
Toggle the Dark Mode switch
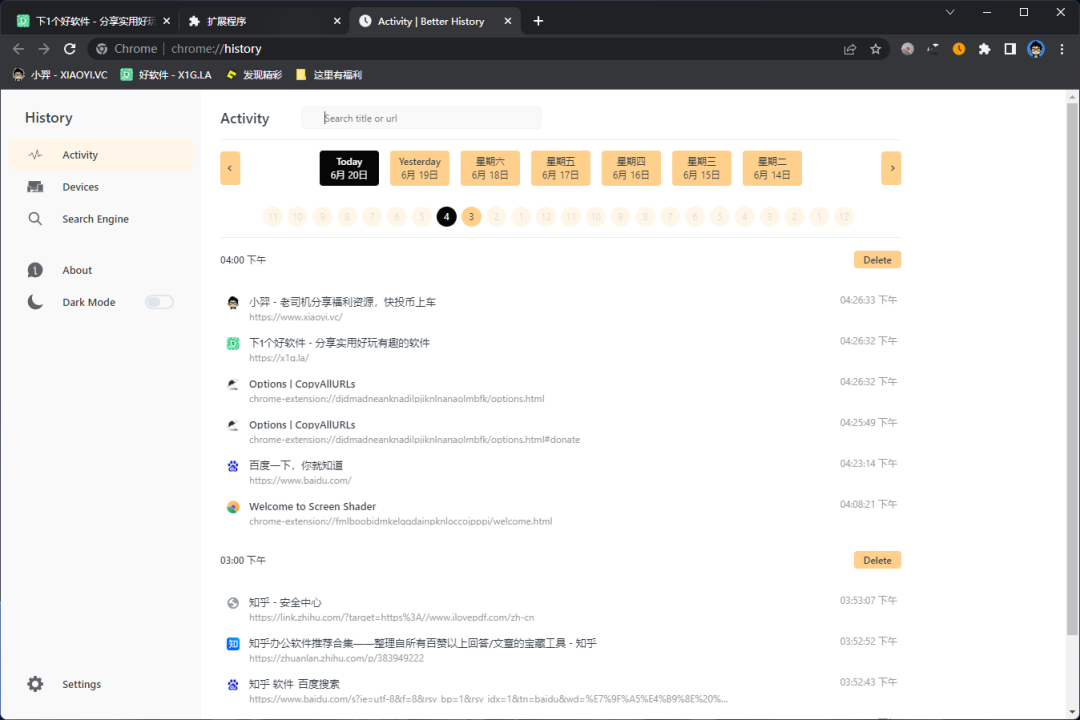pos(159,302)
